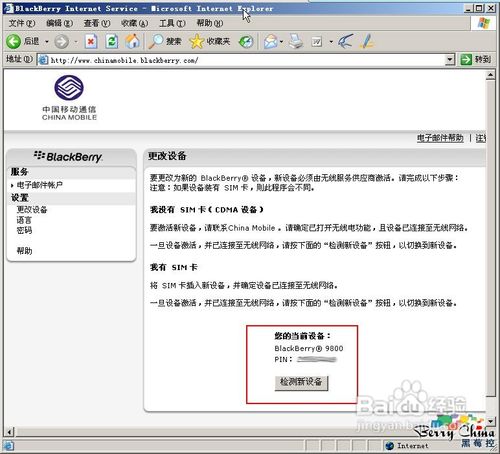
Task: Open the Mail envelope icon
Action: point(271,42)
